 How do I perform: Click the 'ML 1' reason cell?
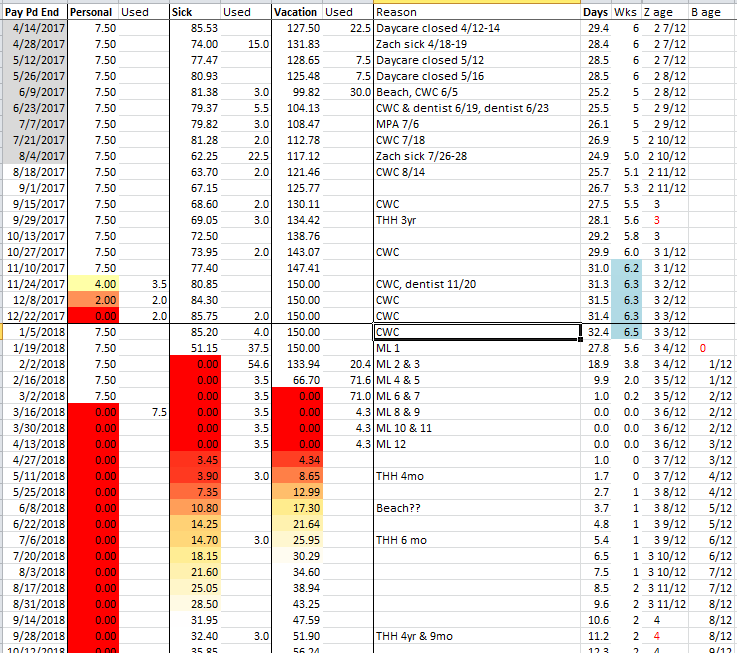pos(477,348)
